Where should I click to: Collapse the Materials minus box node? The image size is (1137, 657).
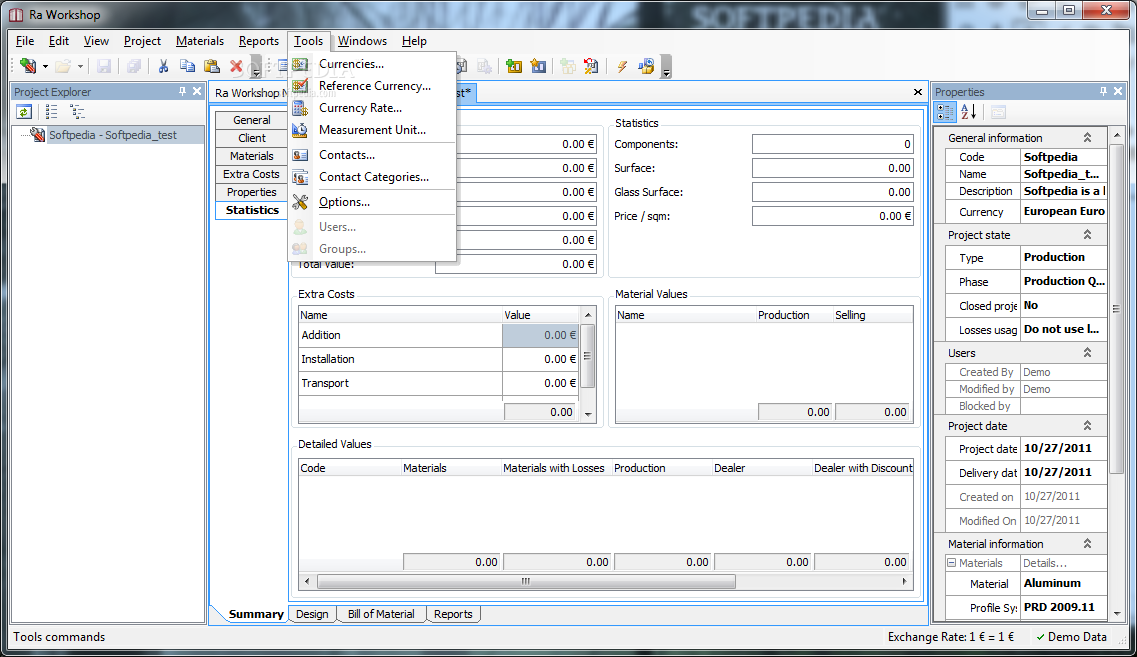[951, 563]
